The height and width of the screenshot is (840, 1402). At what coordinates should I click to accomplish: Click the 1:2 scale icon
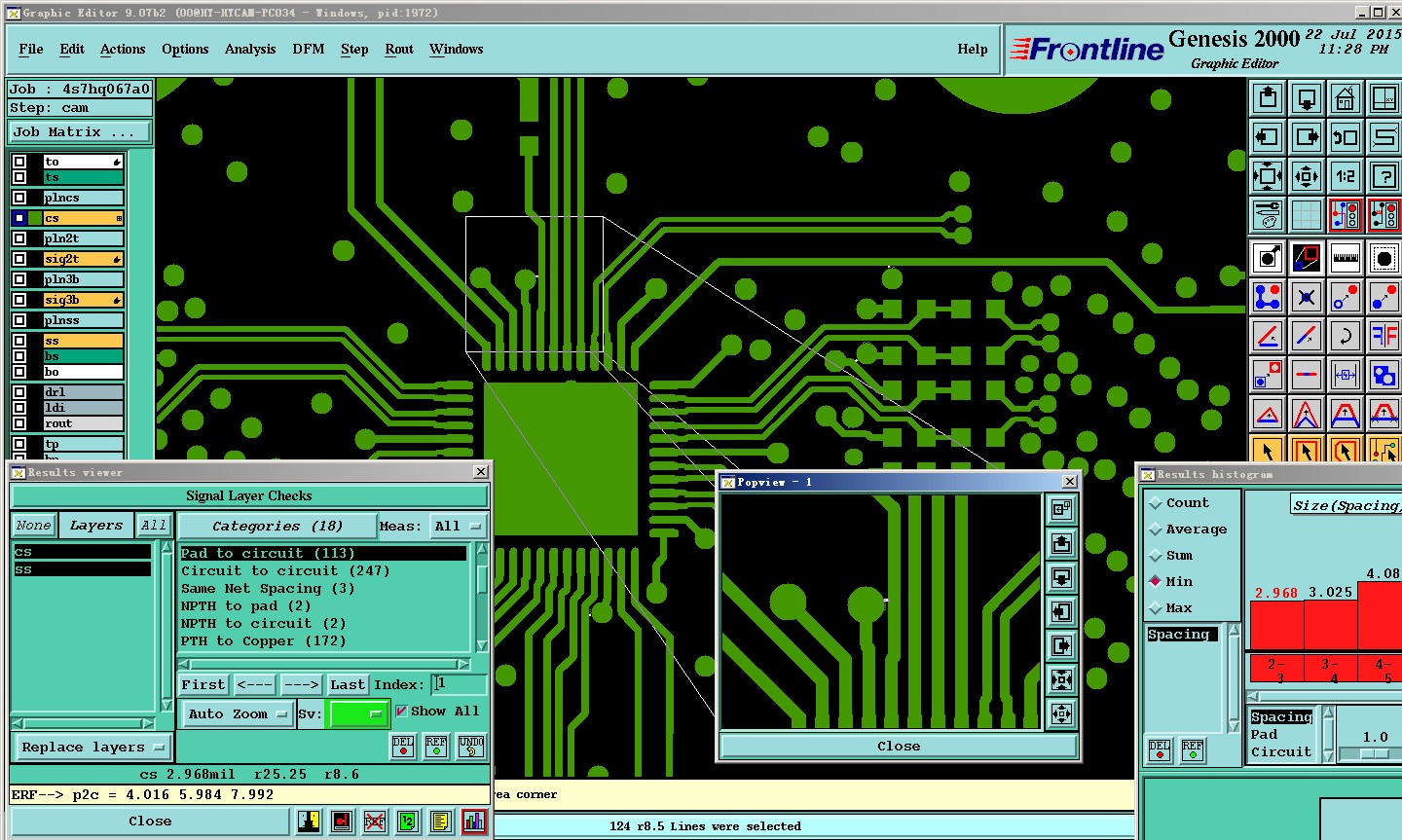tap(1346, 176)
